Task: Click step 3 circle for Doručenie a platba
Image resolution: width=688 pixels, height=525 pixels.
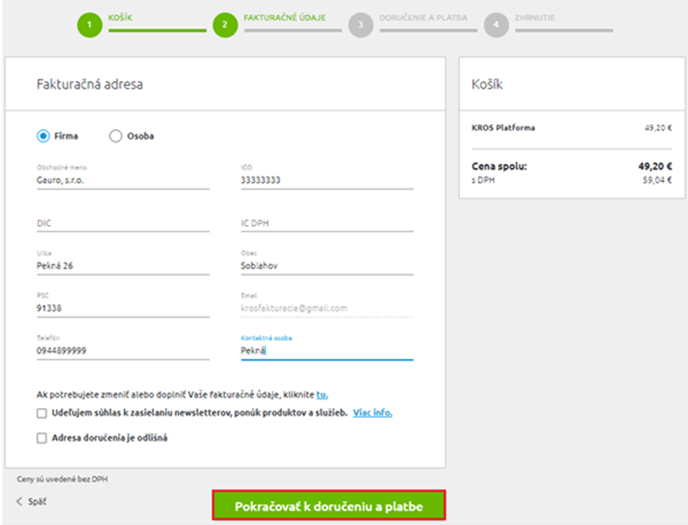Action: coord(361,25)
